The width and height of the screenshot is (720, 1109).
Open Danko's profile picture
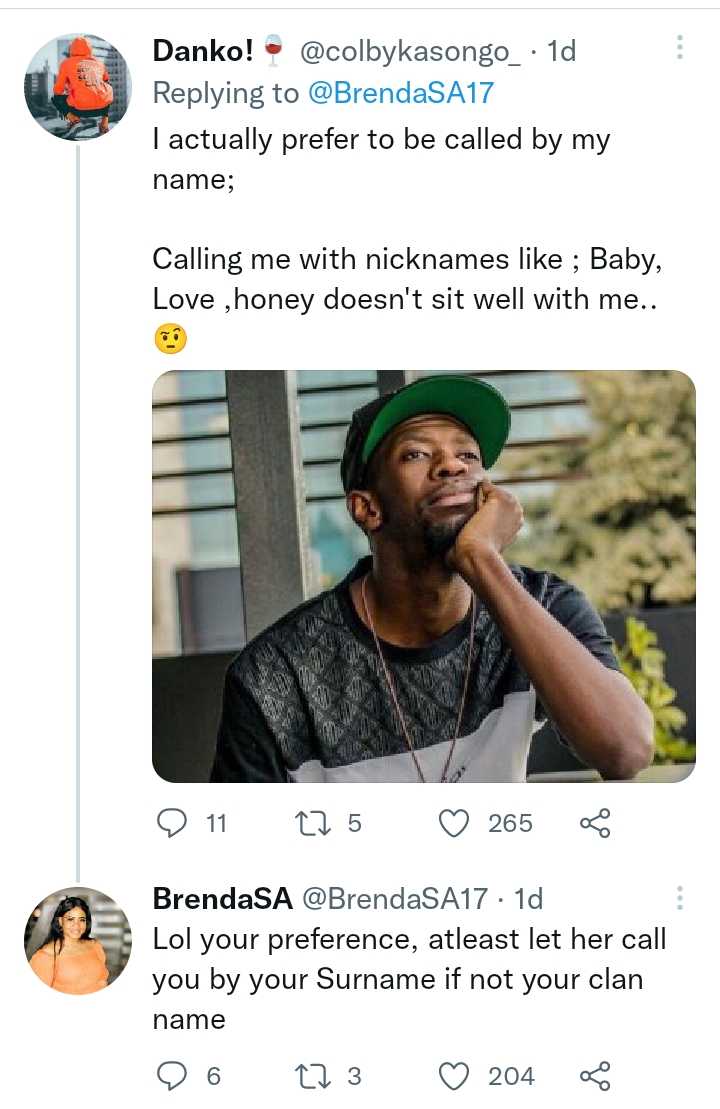click(78, 86)
